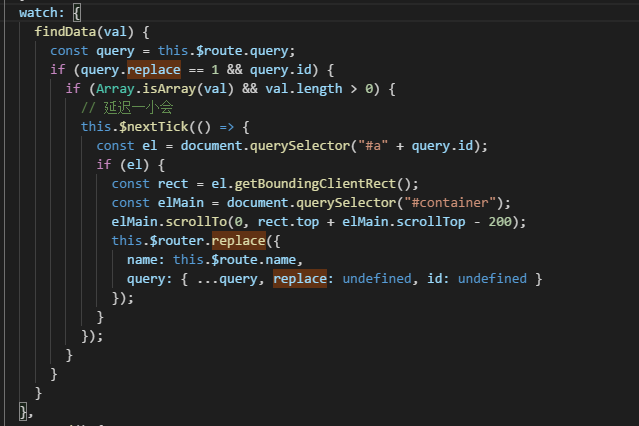Image resolution: width=639 pixels, height=426 pixels.
Task: Click the '"#container"' string literal
Action: [x=450, y=203]
